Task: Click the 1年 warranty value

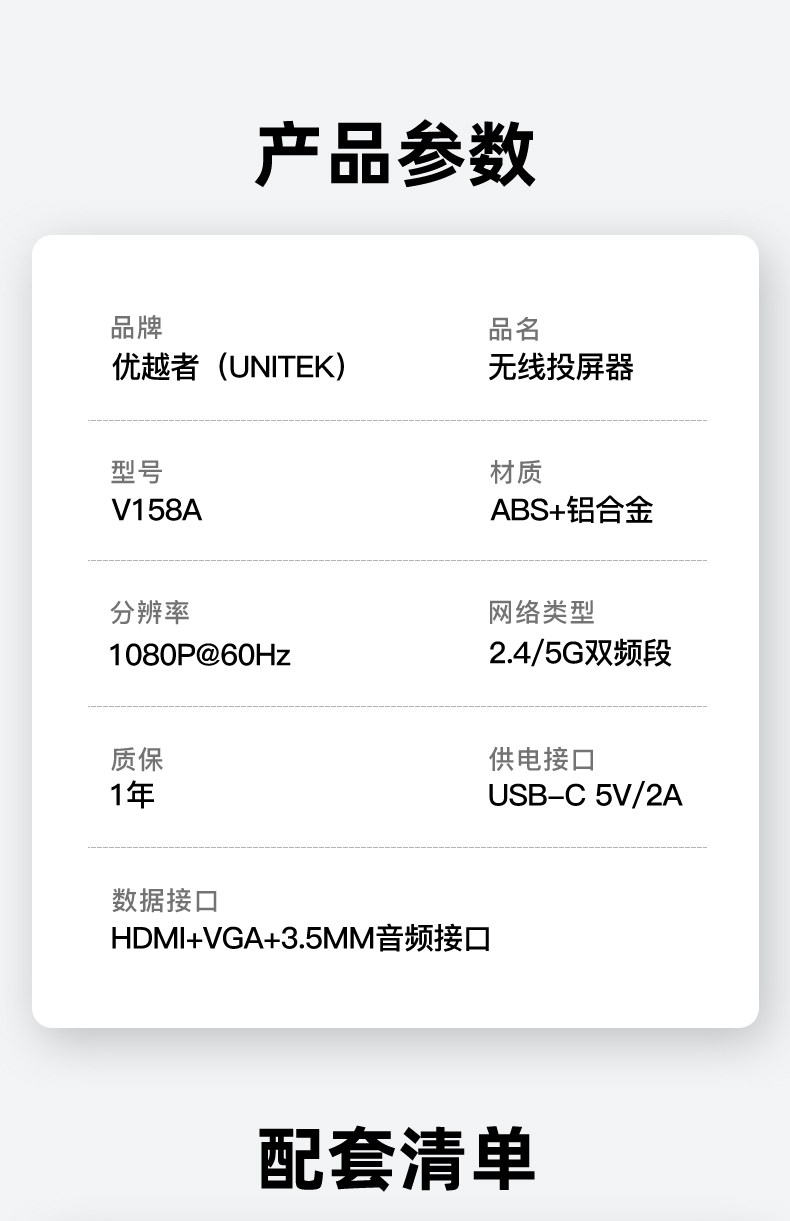Action: 132,796
